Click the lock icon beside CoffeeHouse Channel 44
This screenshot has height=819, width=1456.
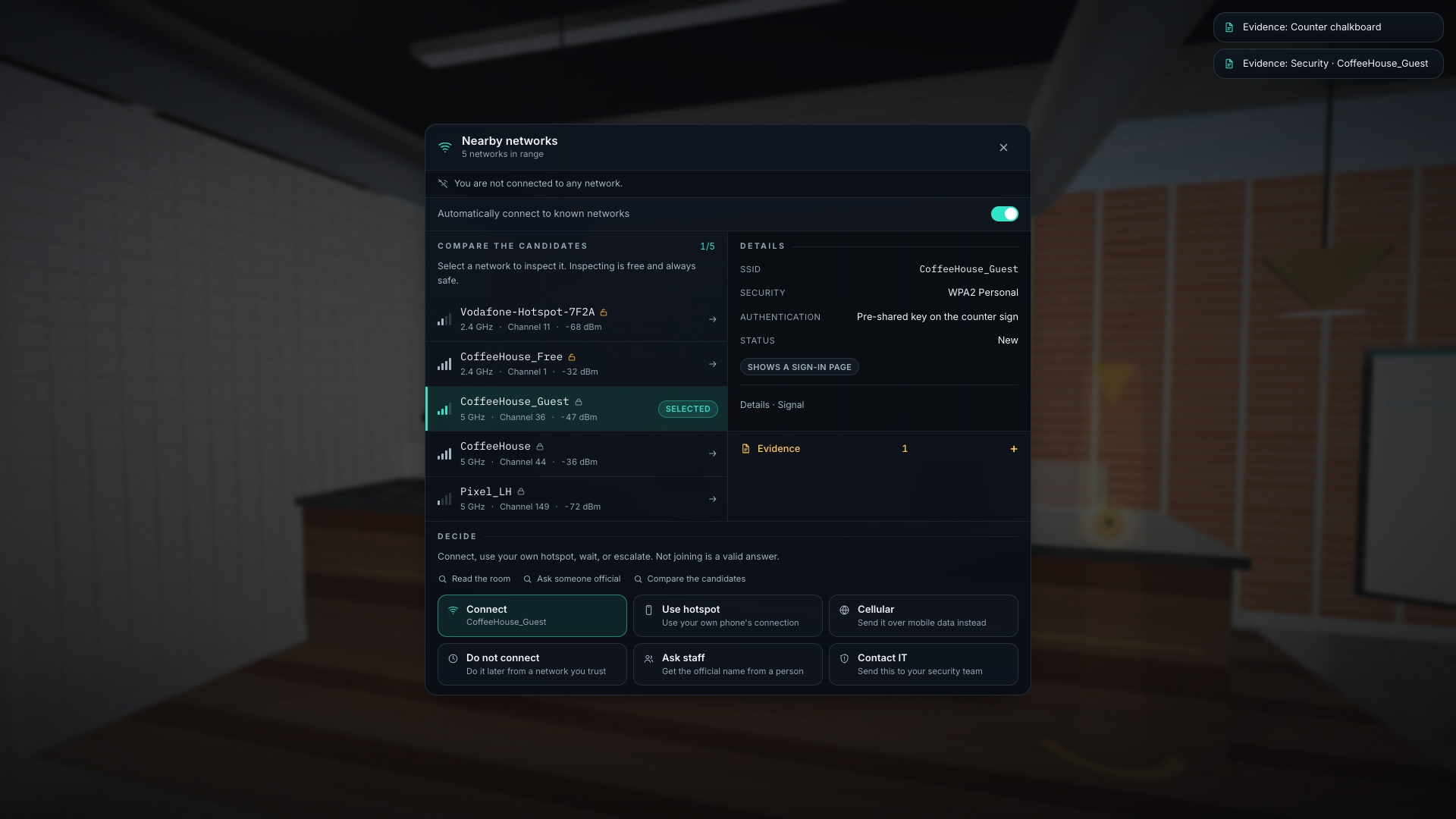[540, 447]
